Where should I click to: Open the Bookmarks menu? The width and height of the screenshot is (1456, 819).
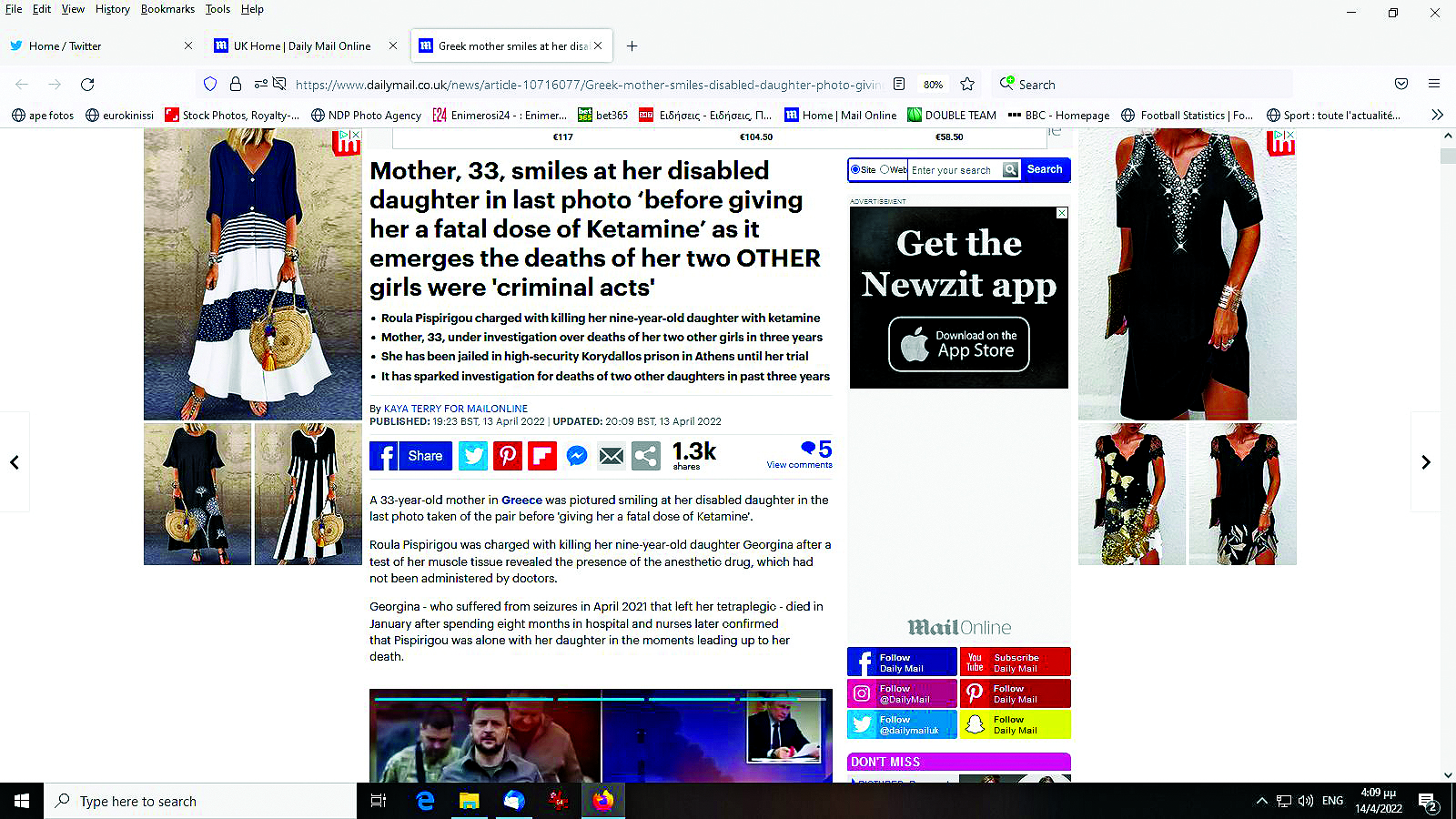(x=167, y=9)
